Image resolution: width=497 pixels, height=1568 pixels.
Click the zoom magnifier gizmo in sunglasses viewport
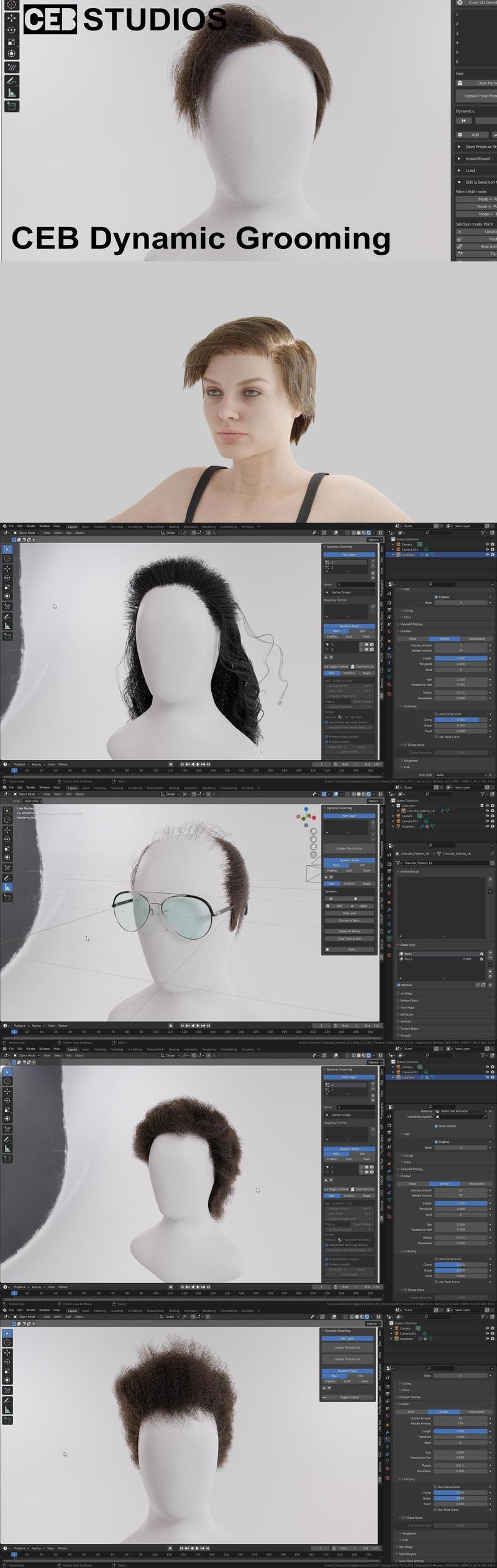tap(314, 831)
